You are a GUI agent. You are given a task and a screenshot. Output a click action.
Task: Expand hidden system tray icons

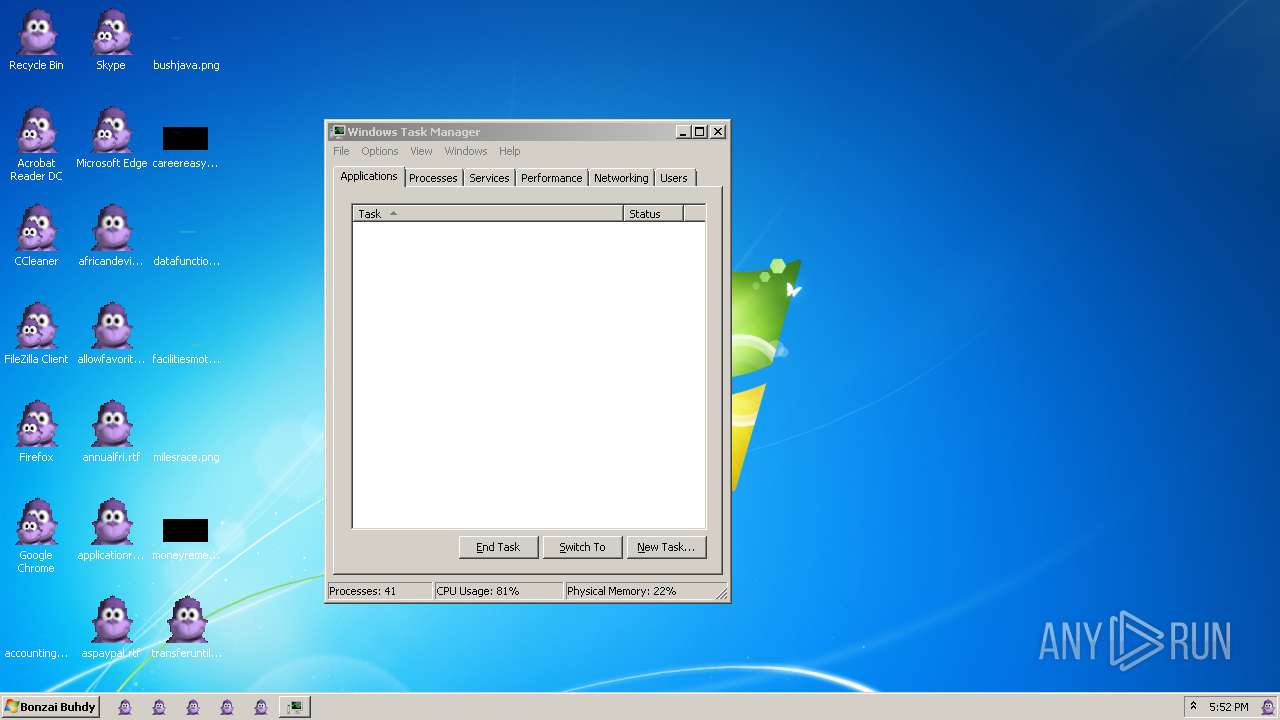tap(1193, 706)
